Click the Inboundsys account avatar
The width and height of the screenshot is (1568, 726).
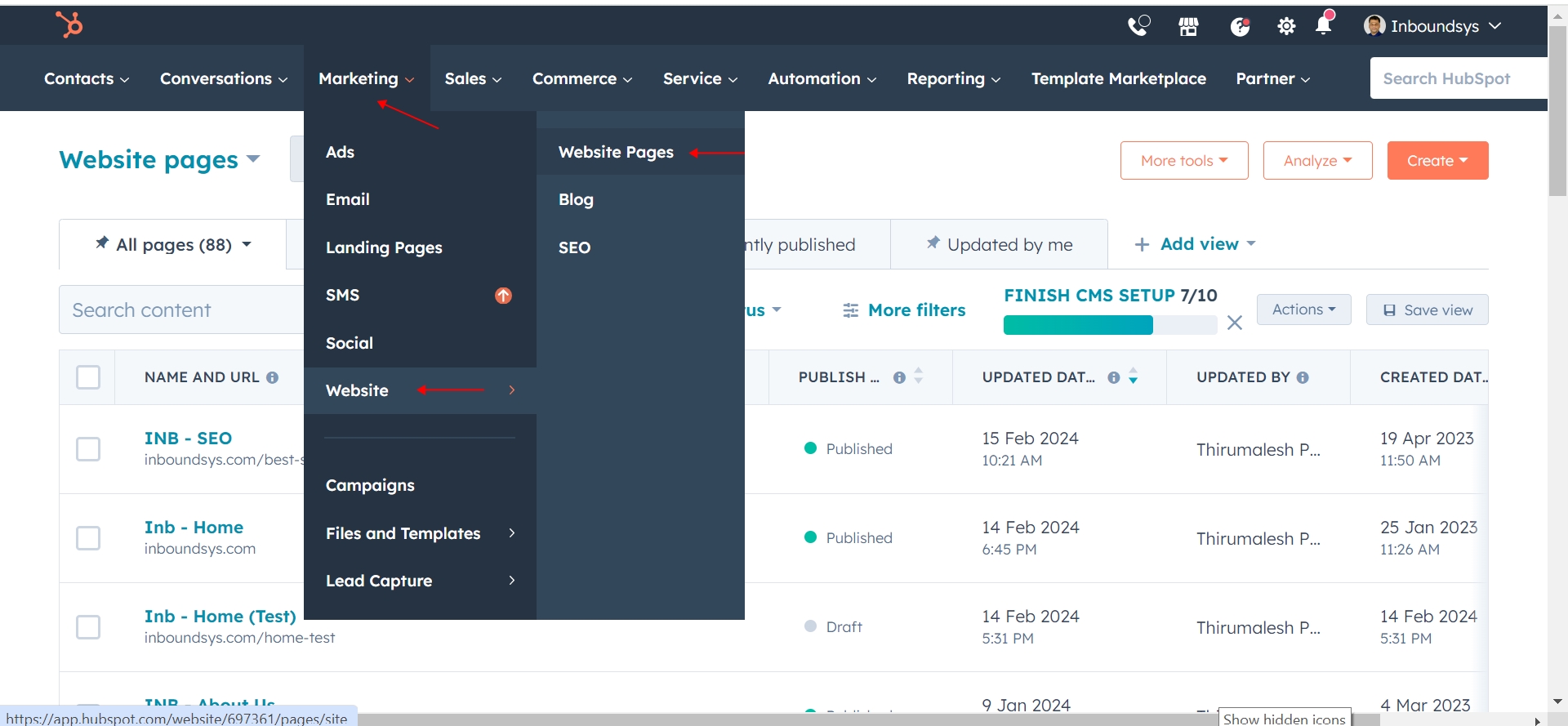click(1374, 26)
